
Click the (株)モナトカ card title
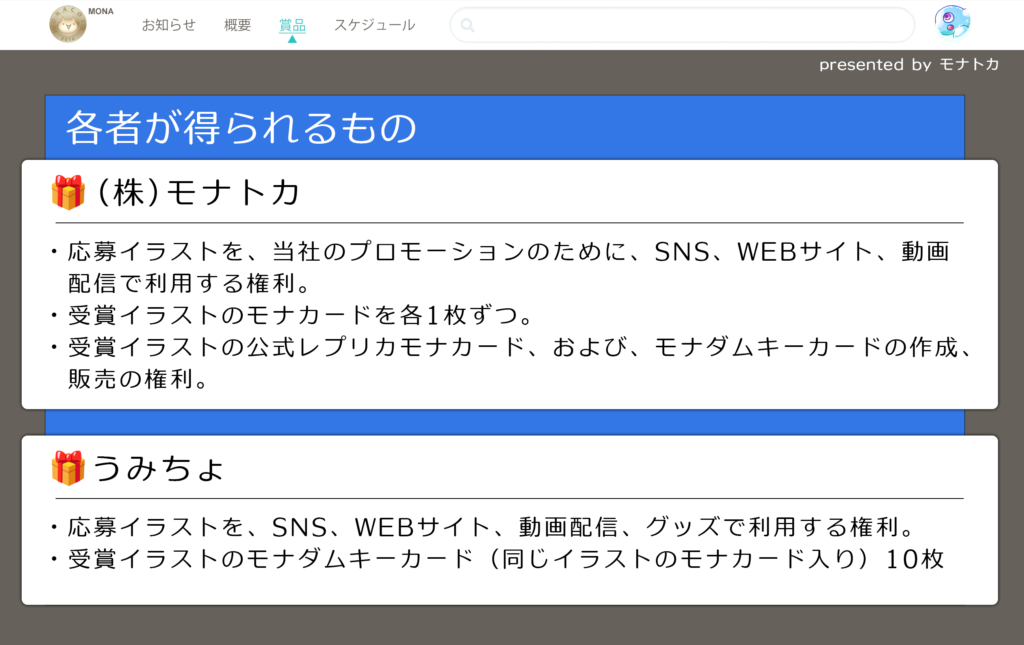click(x=198, y=193)
